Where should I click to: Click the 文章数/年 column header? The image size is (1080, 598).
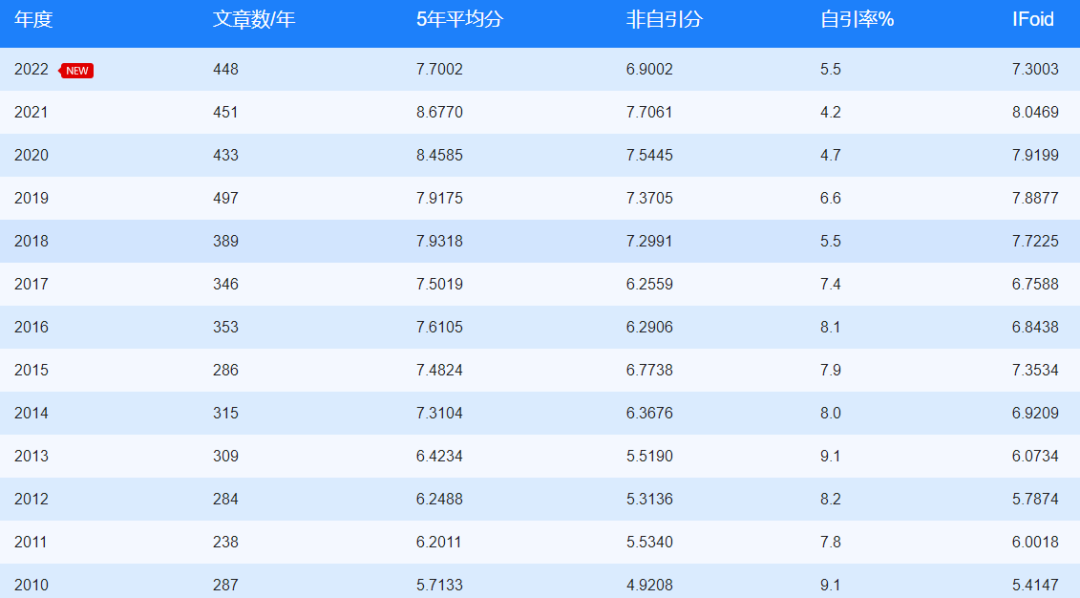click(253, 19)
